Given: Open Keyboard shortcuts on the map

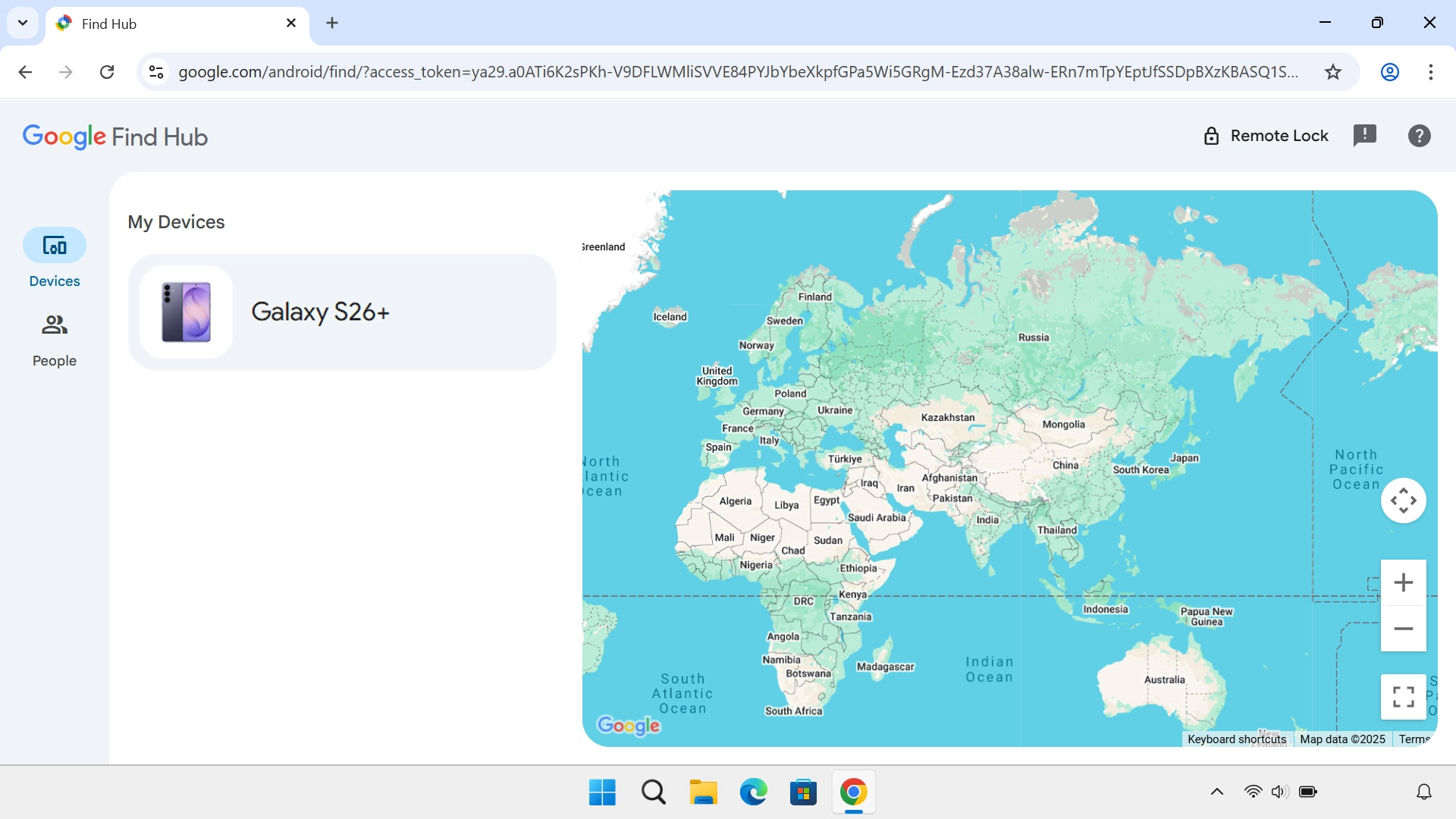Looking at the screenshot, I should click(x=1236, y=739).
